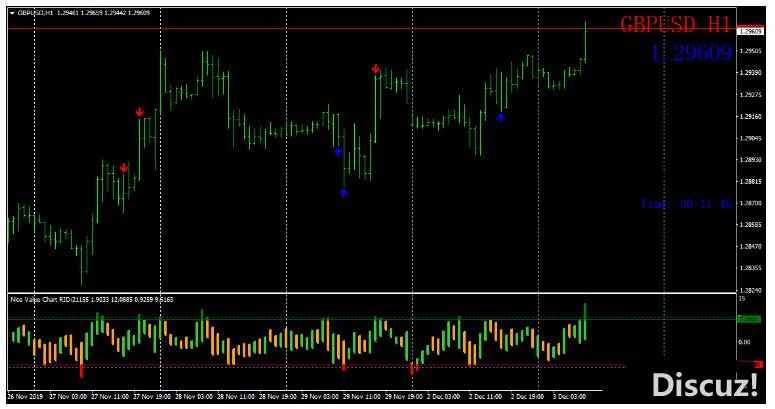Click time axis label 26 Nov 2019

[x=25, y=397]
